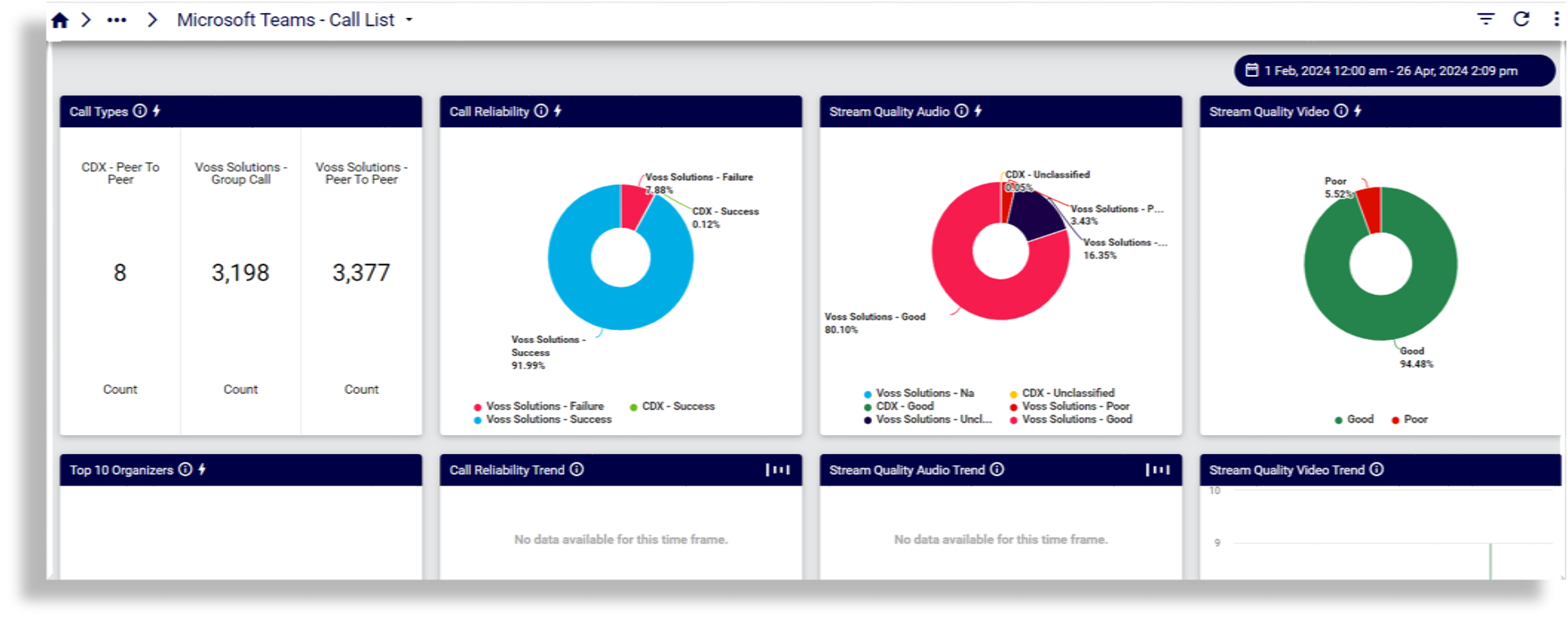Select the Group Call count 3,198
The image size is (1568, 621).
[240, 273]
